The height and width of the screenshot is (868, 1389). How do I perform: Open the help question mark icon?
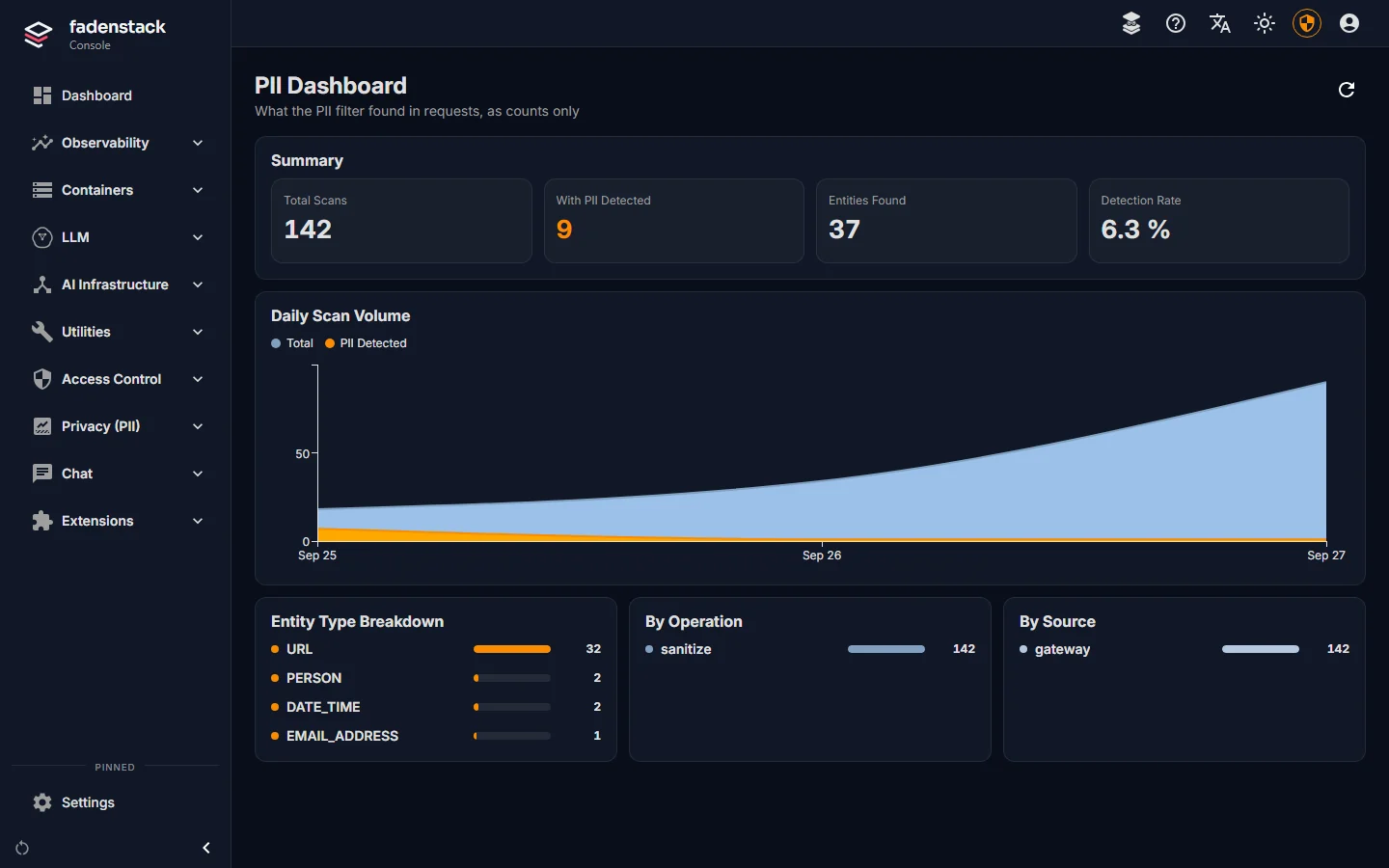[x=1176, y=23]
